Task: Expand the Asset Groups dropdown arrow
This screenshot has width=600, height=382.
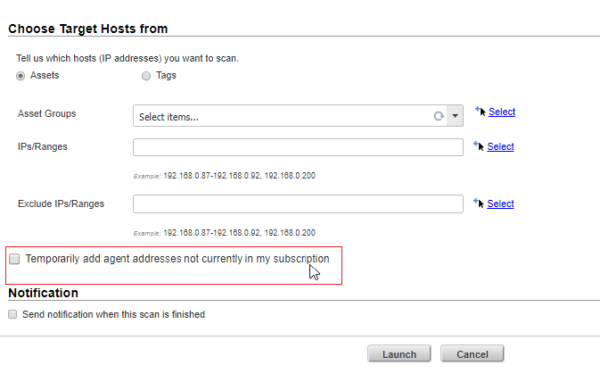Action: coord(455,116)
